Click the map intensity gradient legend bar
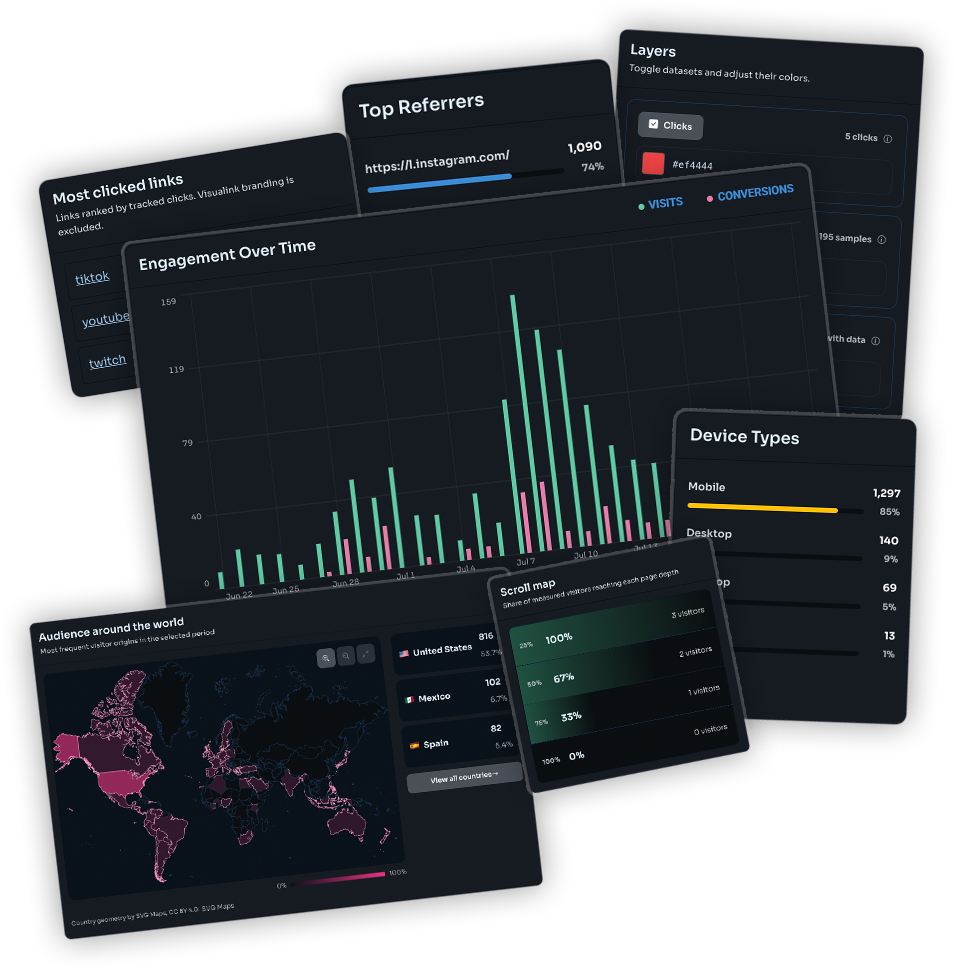954x969 pixels. click(337, 879)
